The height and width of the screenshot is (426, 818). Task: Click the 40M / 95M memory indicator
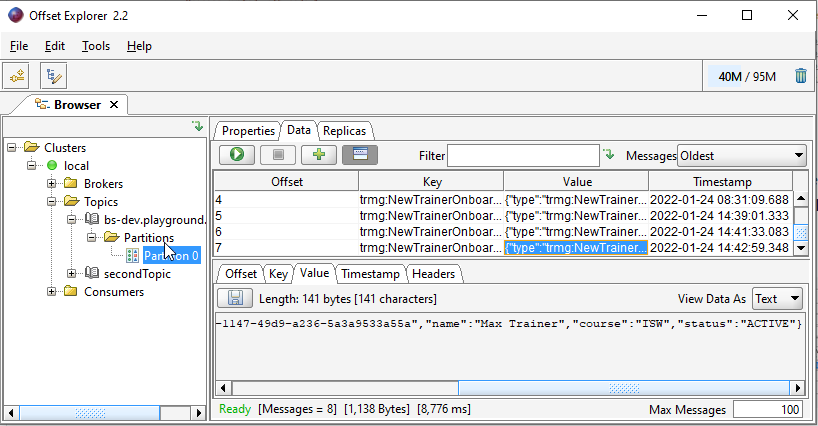[747, 77]
